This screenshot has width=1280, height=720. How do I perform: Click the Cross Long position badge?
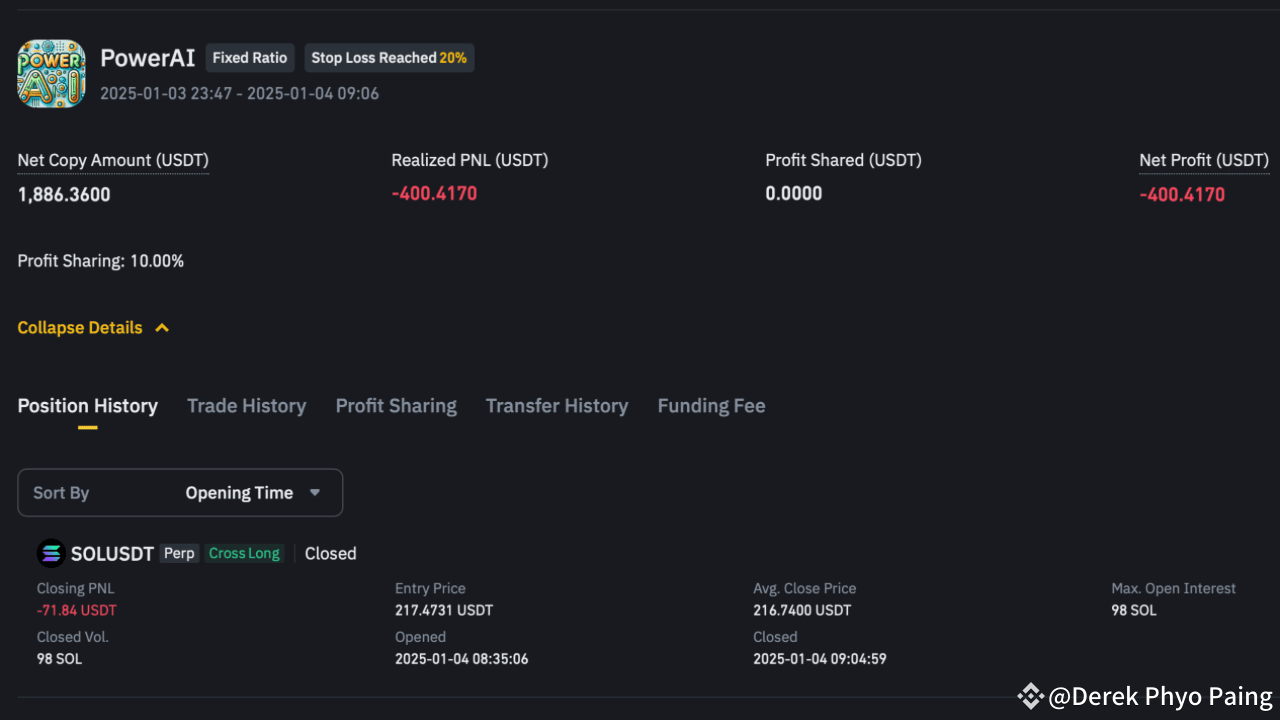[244, 552]
